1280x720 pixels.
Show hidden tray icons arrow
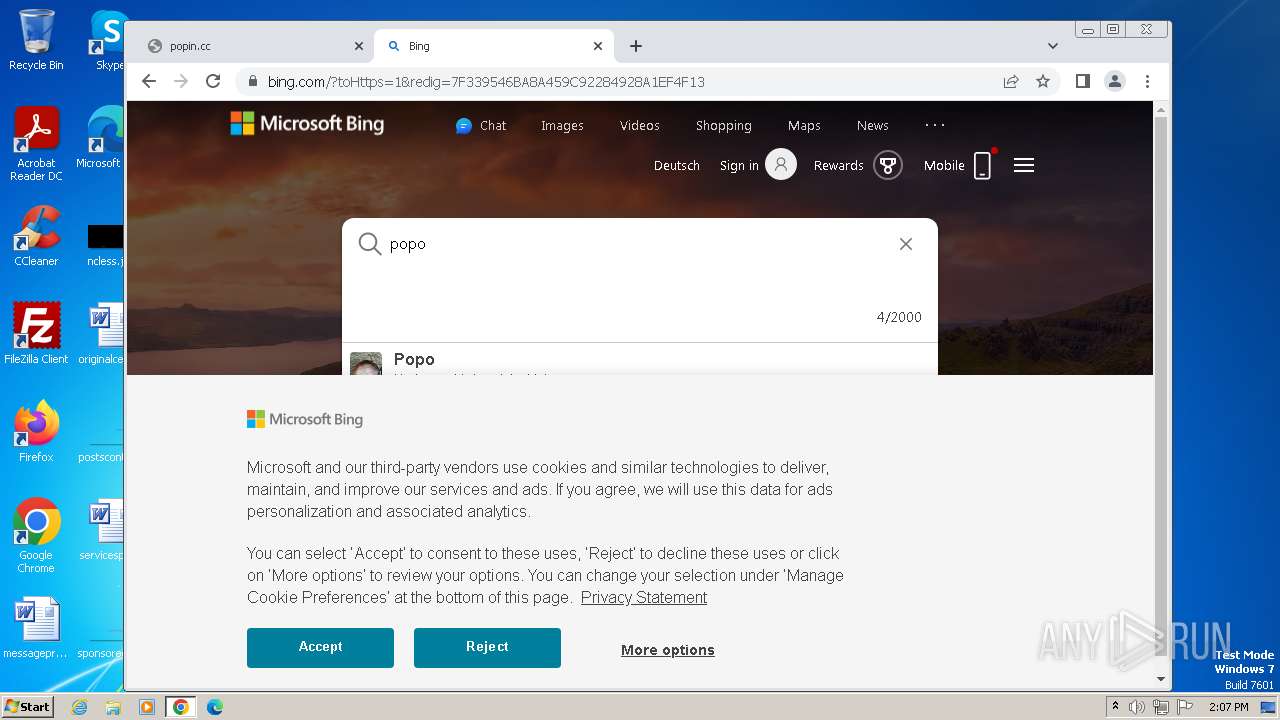pyautogui.click(x=1115, y=706)
